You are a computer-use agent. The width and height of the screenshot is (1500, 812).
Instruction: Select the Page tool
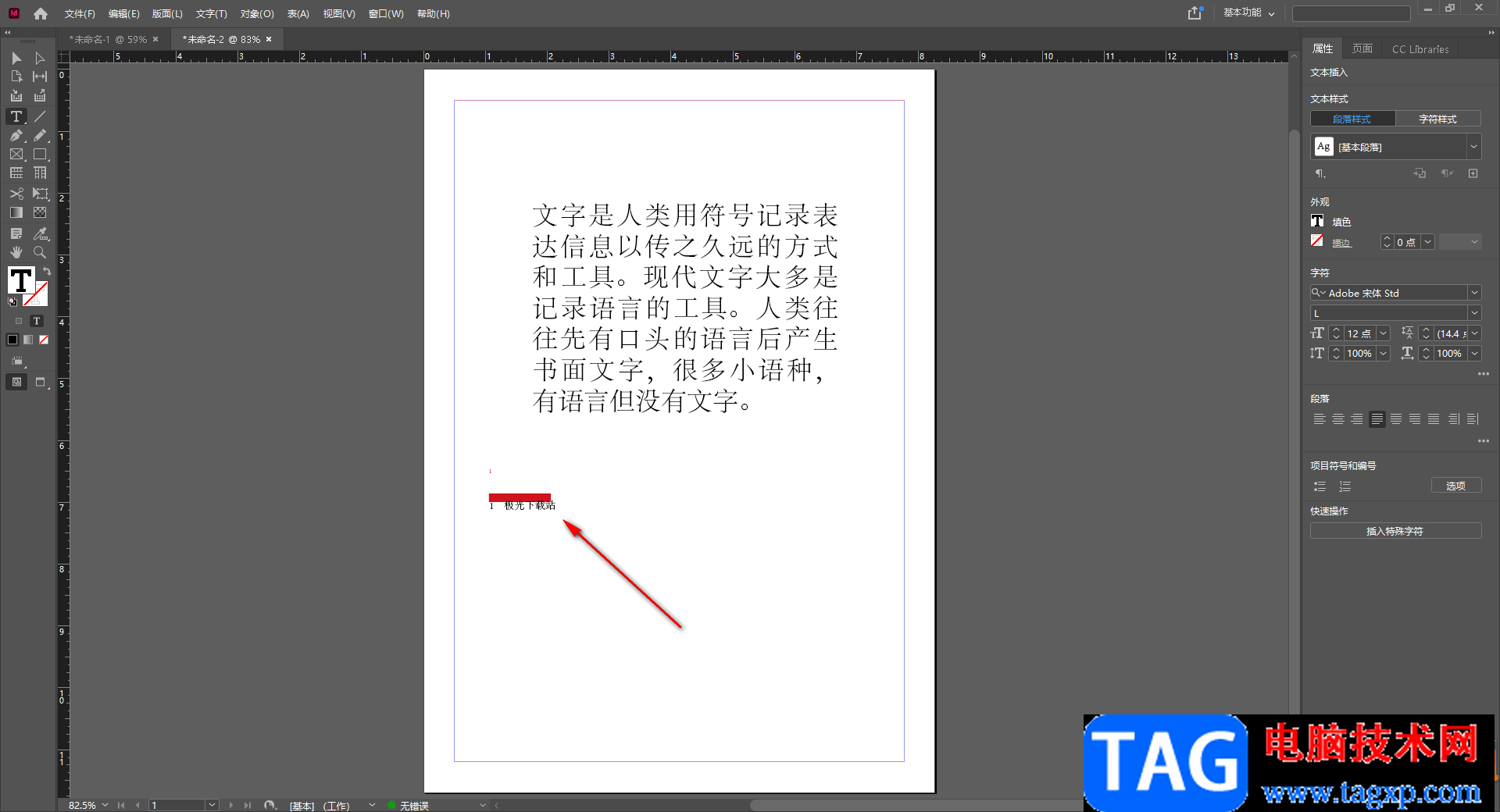click(x=16, y=77)
